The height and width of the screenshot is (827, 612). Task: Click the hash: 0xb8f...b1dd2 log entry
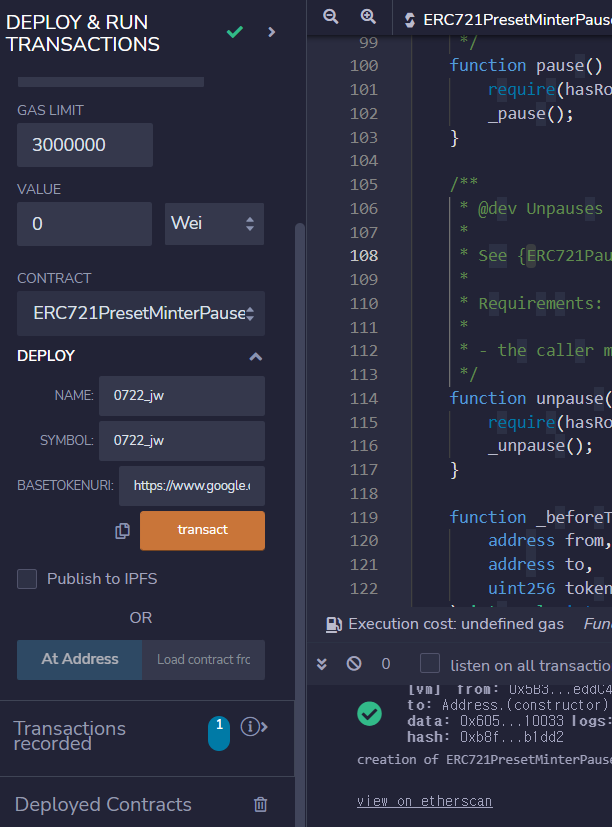click(x=485, y=737)
